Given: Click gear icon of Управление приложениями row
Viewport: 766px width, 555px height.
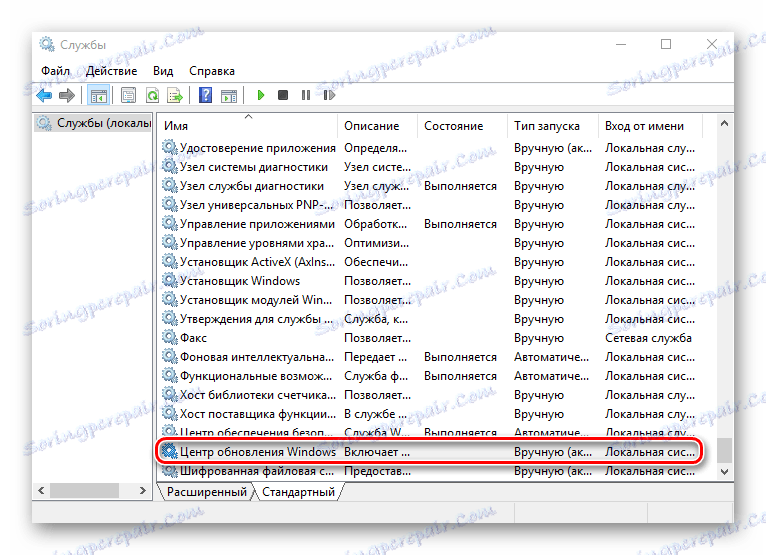Looking at the screenshot, I should click(x=170, y=223).
